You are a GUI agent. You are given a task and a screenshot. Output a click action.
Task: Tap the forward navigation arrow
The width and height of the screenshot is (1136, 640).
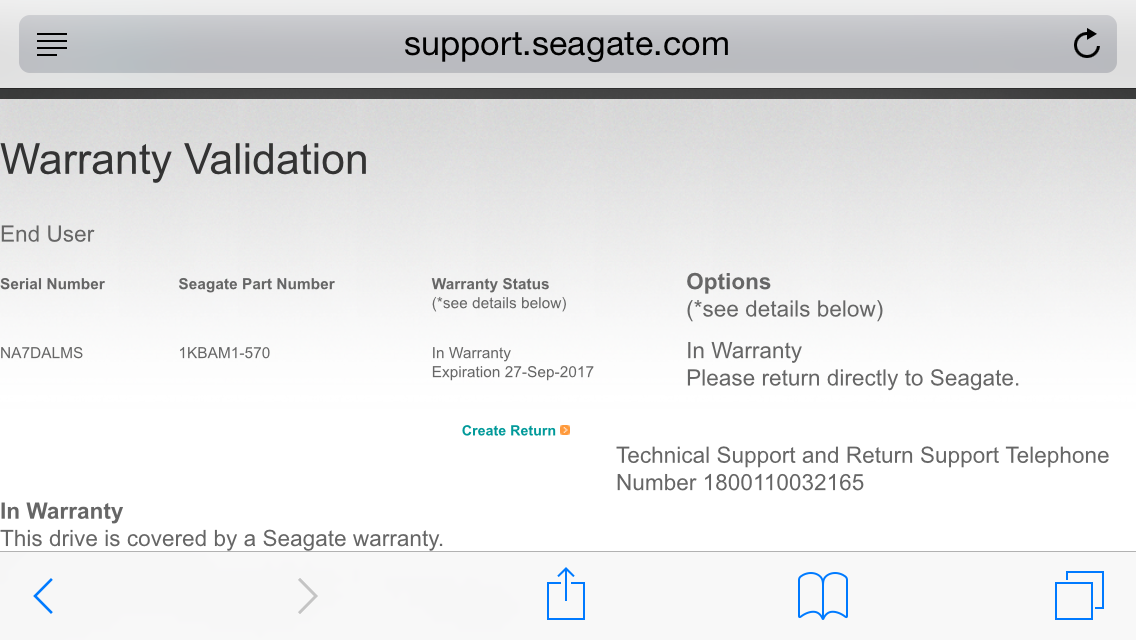coord(307,596)
